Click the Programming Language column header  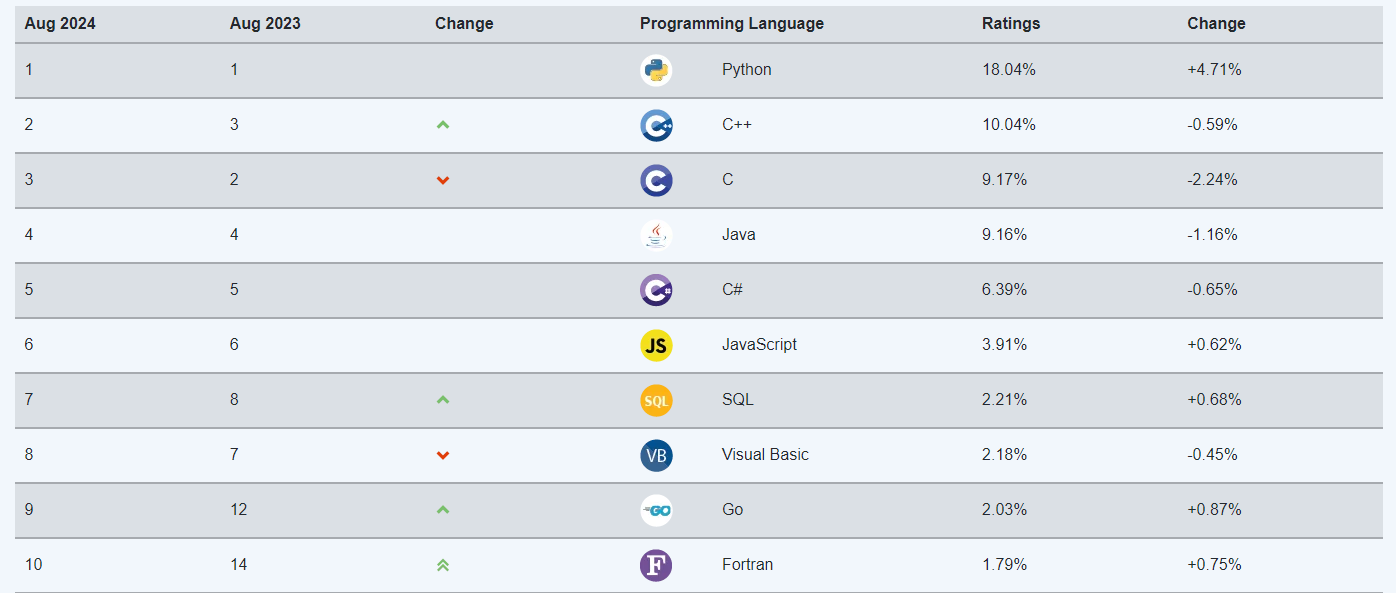(732, 24)
